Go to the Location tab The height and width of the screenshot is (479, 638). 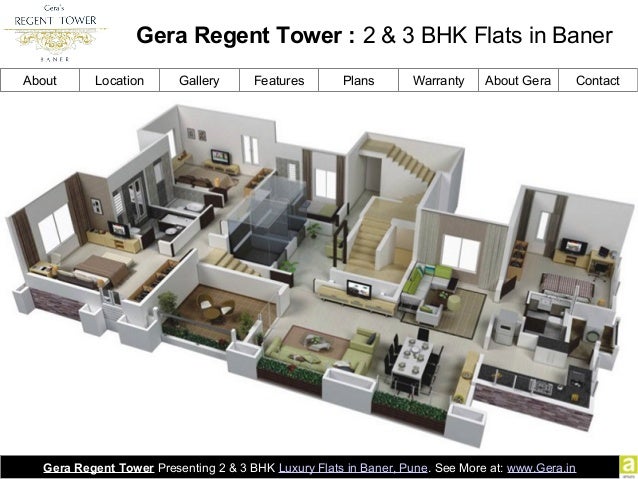(x=119, y=80)
